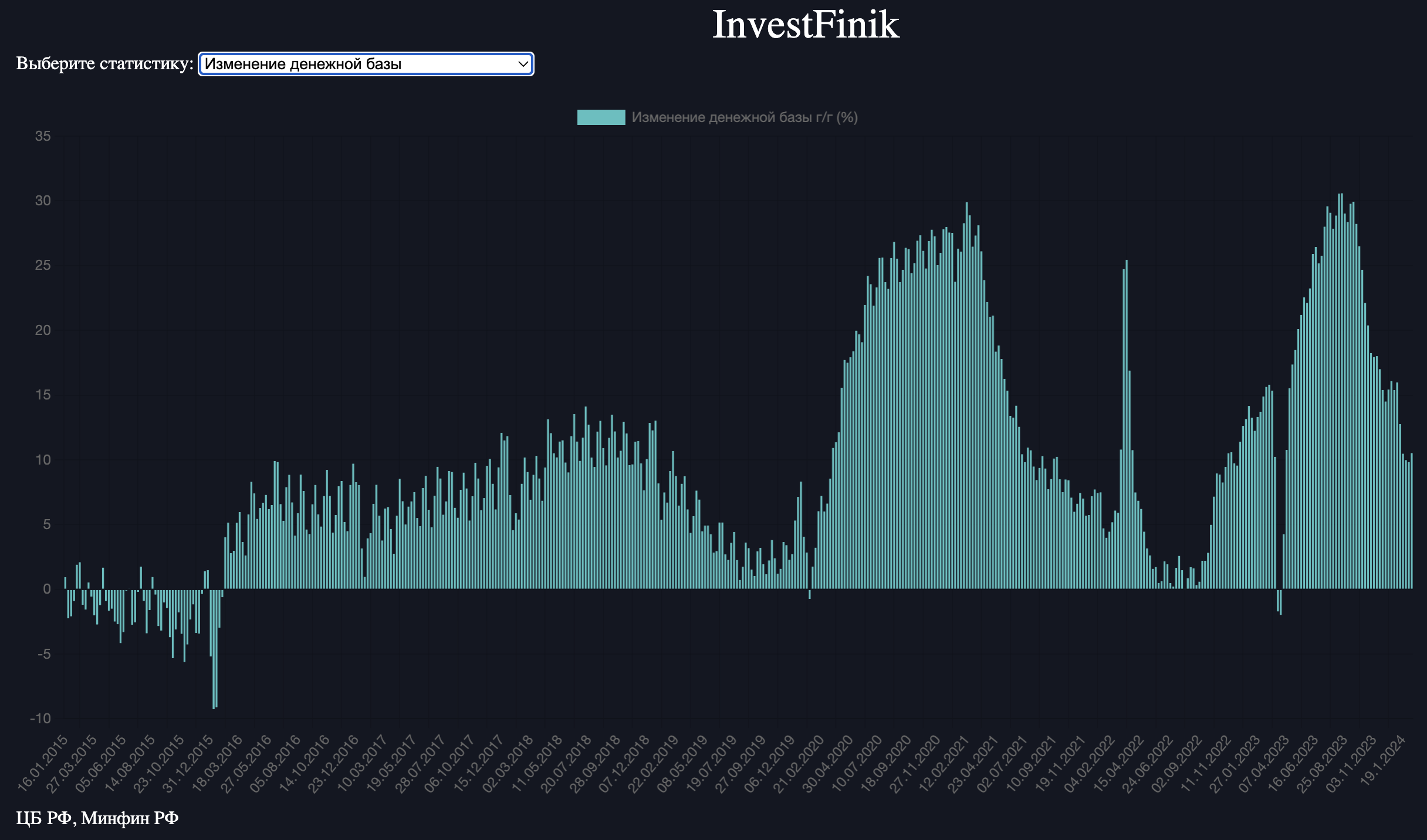This screenshot has width=1427, height=840.
Task: Click the 0 y-axis value label
Action: tap(47, 589)
